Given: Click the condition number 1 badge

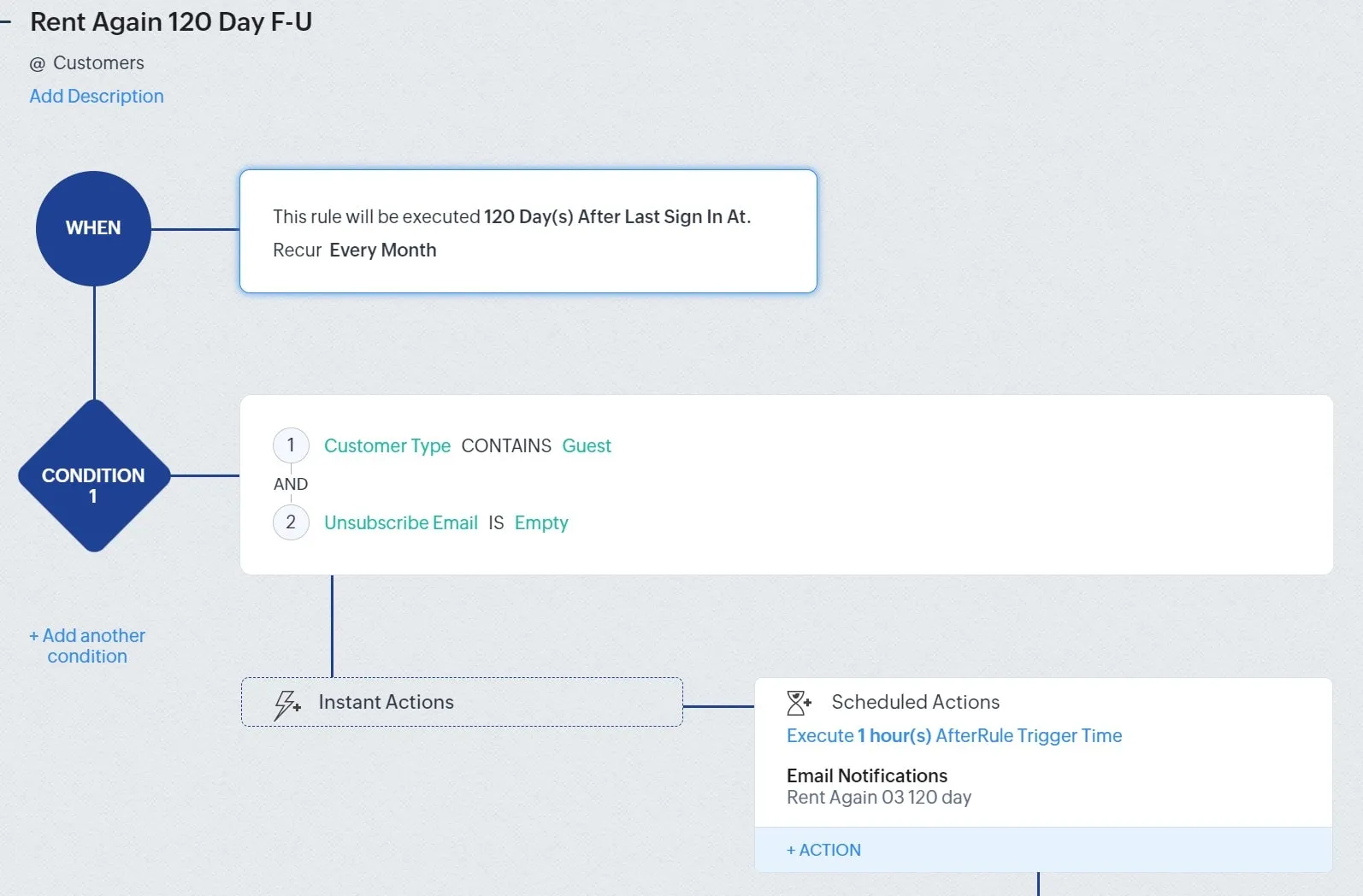Looking at the screenshot, I should click(291, 445).
